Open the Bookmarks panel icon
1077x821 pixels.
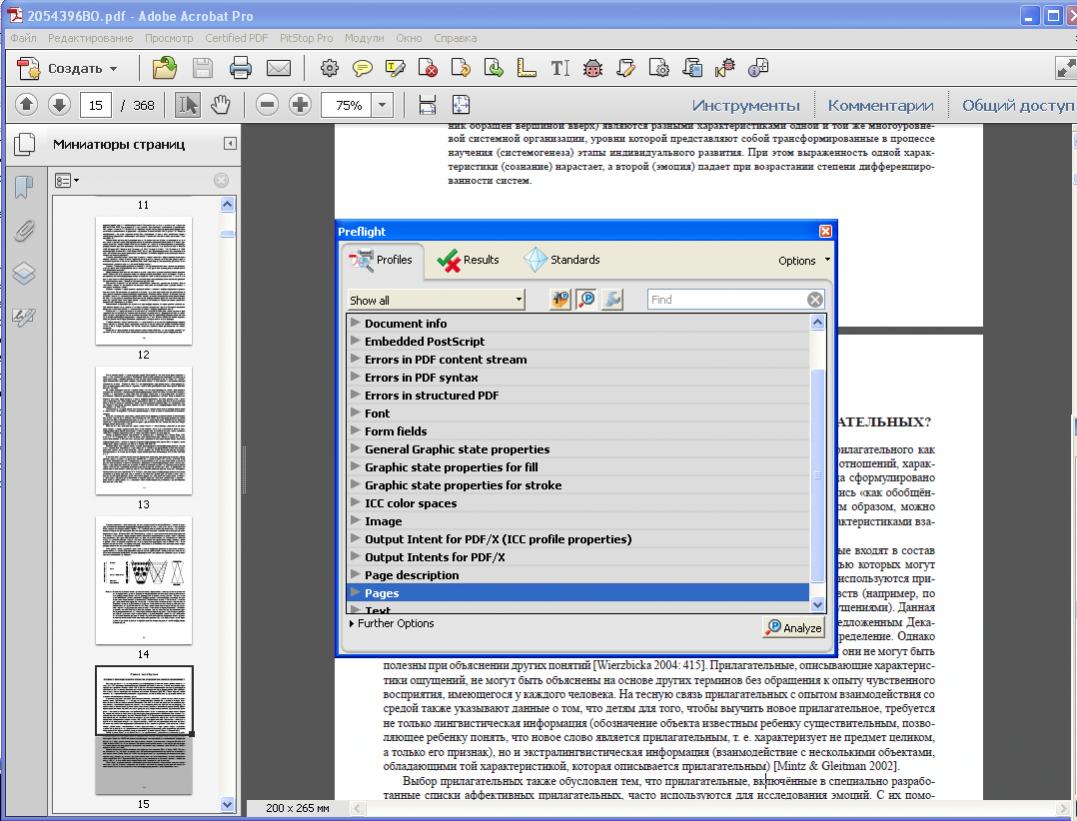pos(24,187)
